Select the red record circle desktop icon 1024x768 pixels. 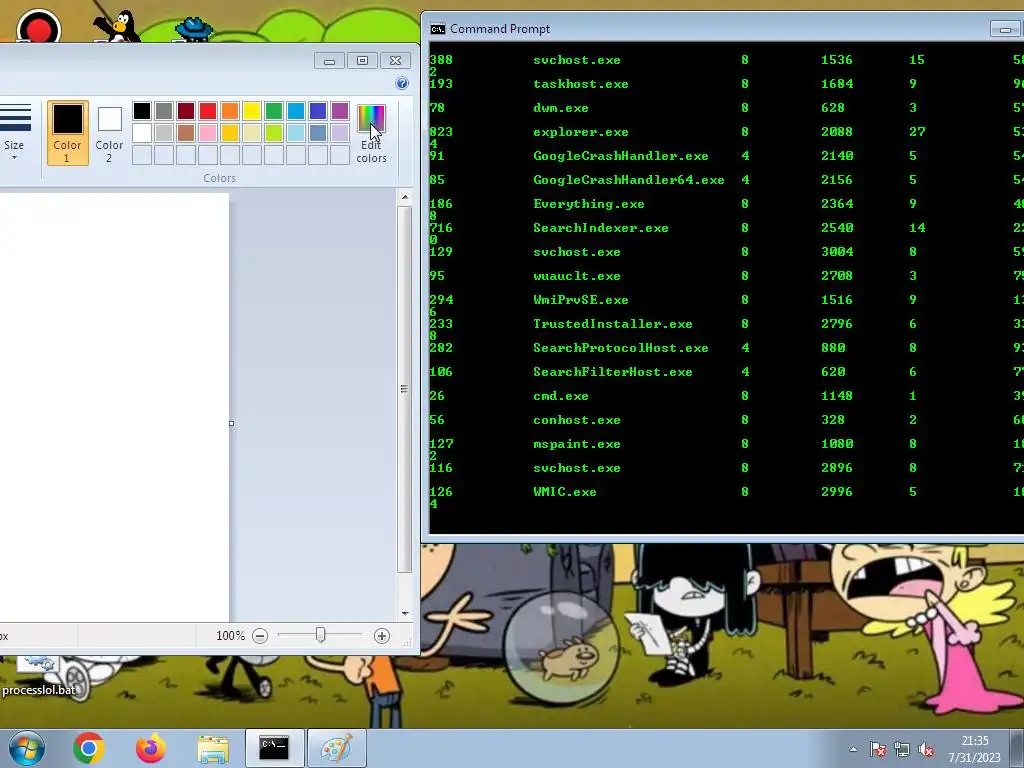tap(39, 27)
